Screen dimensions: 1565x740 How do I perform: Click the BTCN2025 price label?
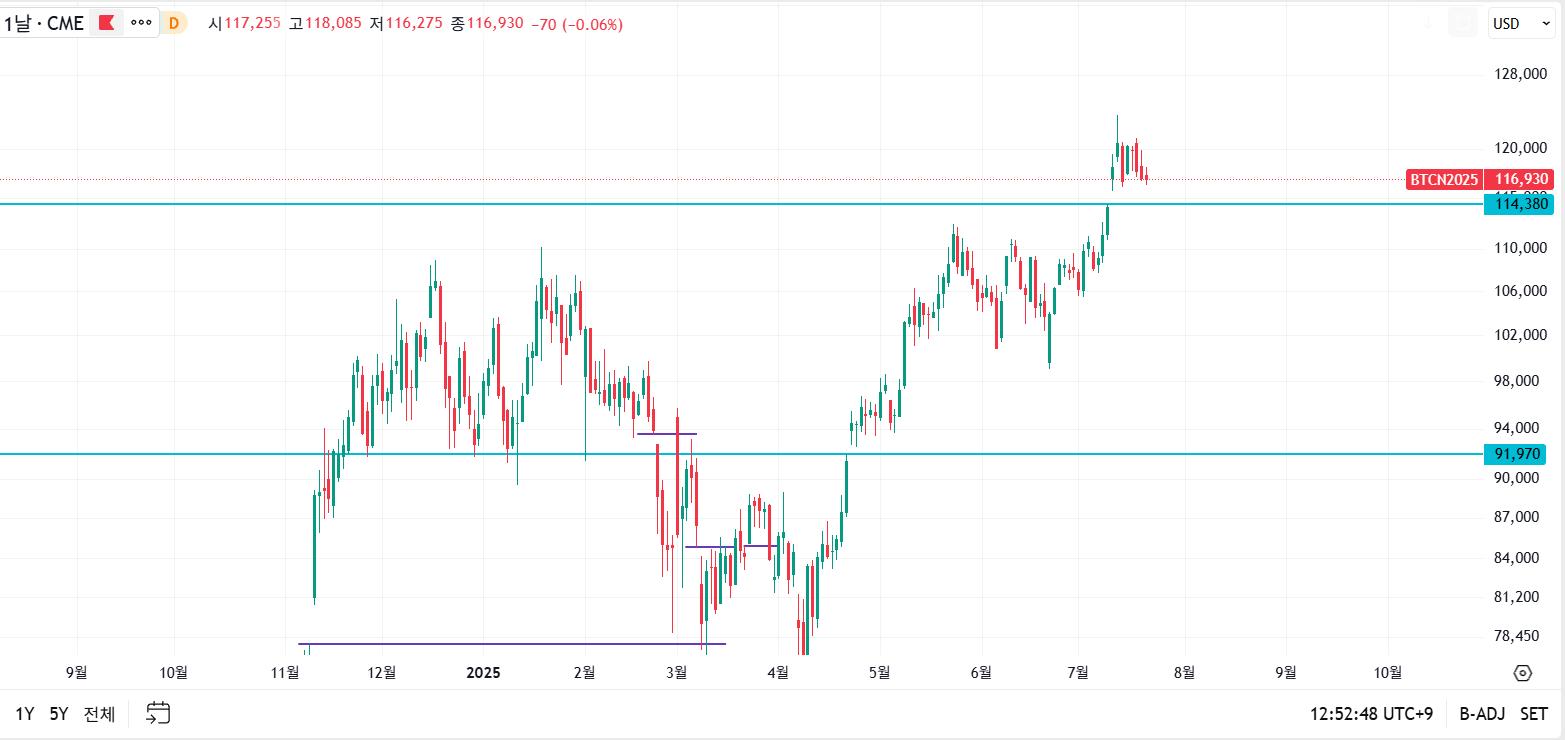(1443, 179)
